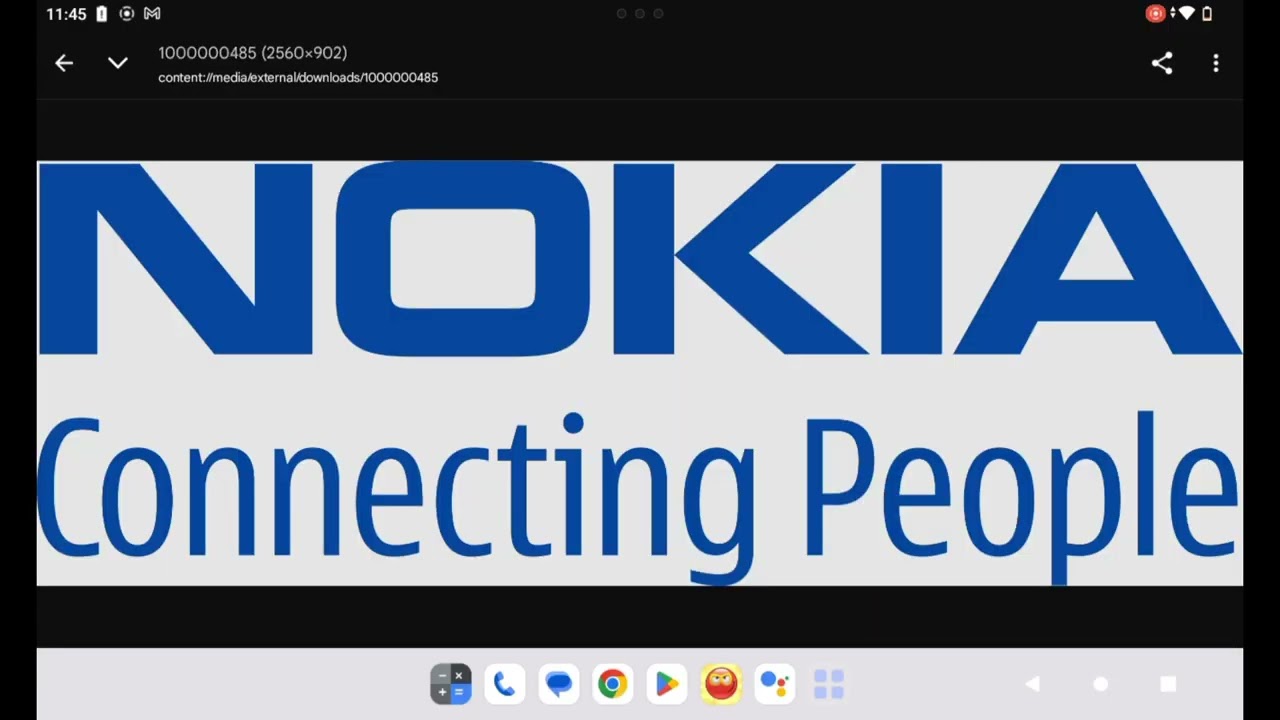Tap the Android back navigation triangle
The height and width of the screenshot is (720, 1280).
tap(1033, 684)
